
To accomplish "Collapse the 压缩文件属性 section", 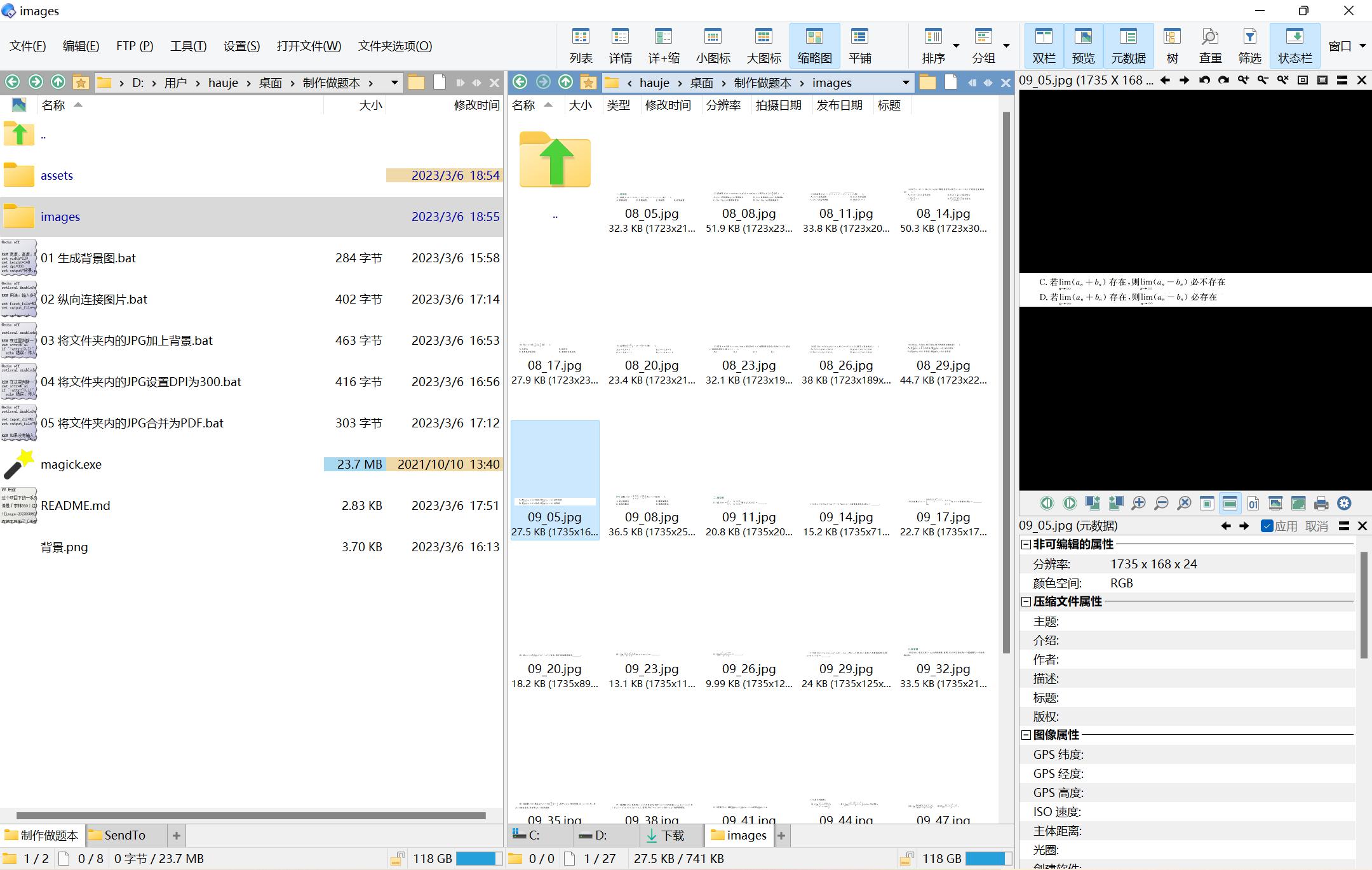I will (1026, 601).
